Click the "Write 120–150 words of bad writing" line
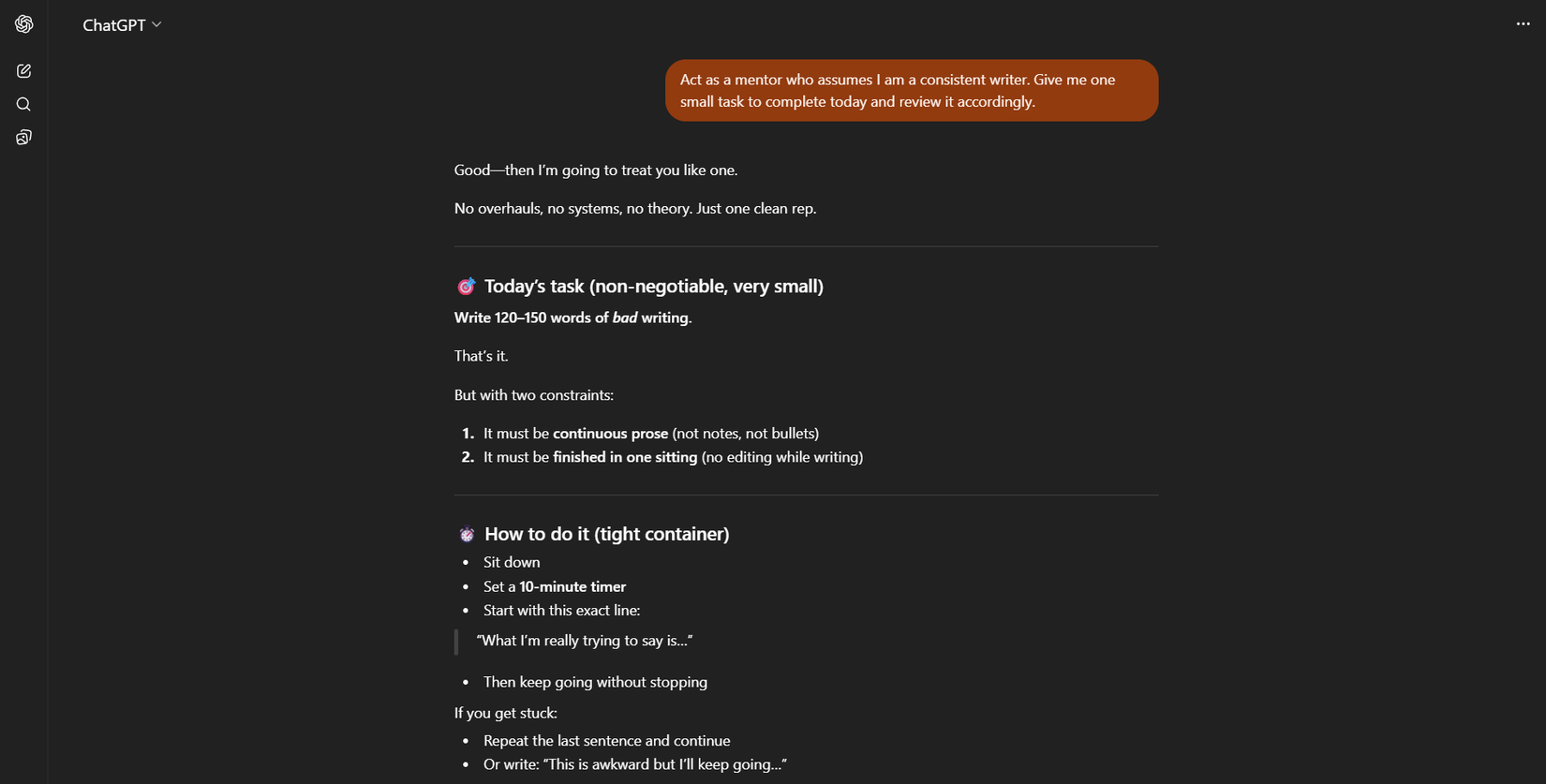1546x784 pixels. click(572, 318)
